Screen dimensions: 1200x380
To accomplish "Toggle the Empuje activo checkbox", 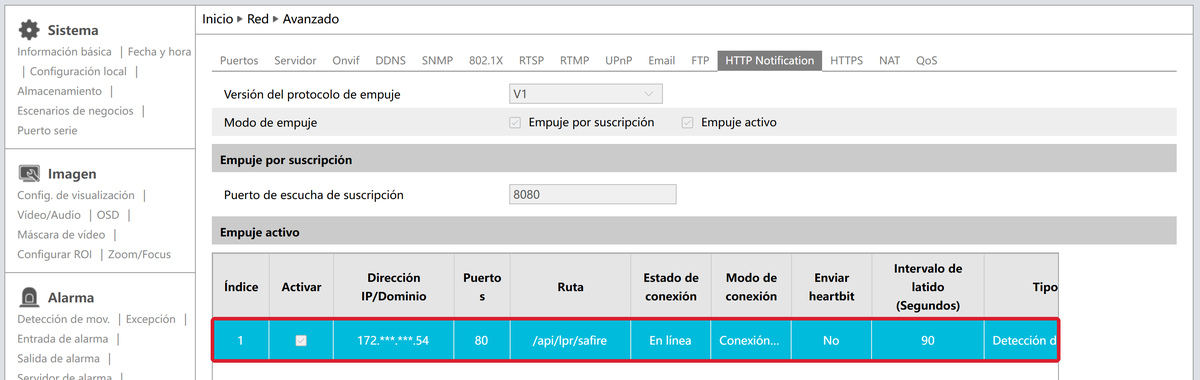I will 687,122.
